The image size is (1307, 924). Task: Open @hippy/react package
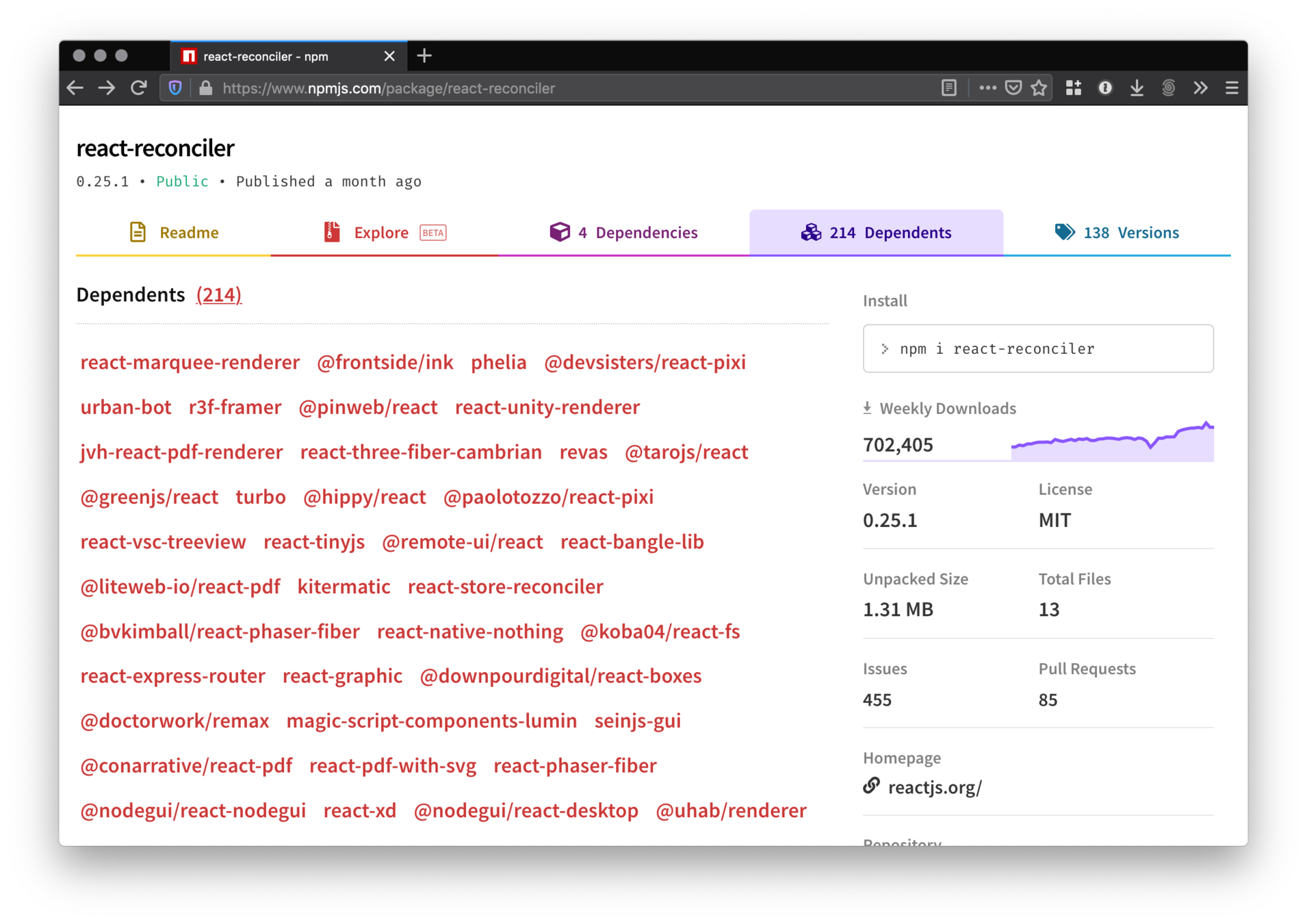365,497
